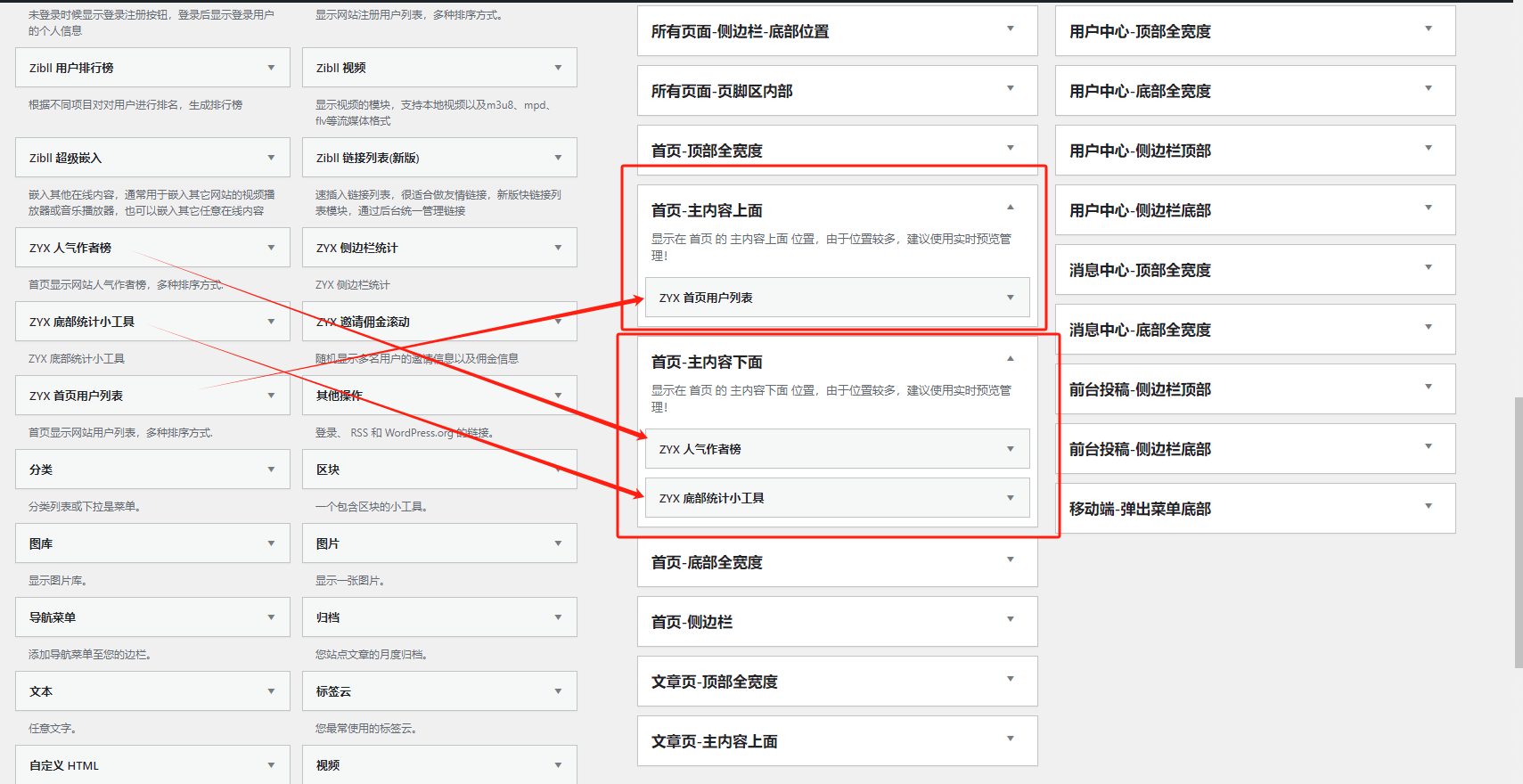Viewport: 1523px width, 784px height.
Task: Select the ZYX 人气作者榜 available widget title
Action: pos(70,248)
